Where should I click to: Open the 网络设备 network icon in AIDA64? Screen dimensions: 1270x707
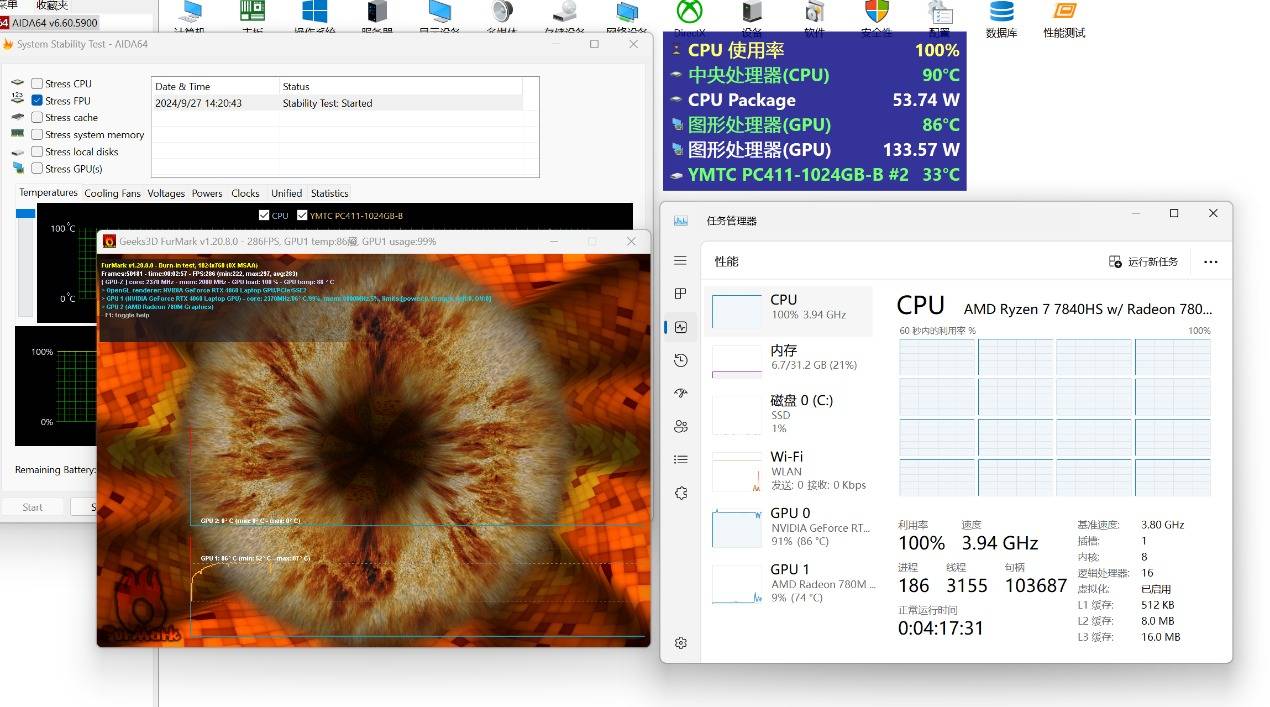click(x=627, y=12)
